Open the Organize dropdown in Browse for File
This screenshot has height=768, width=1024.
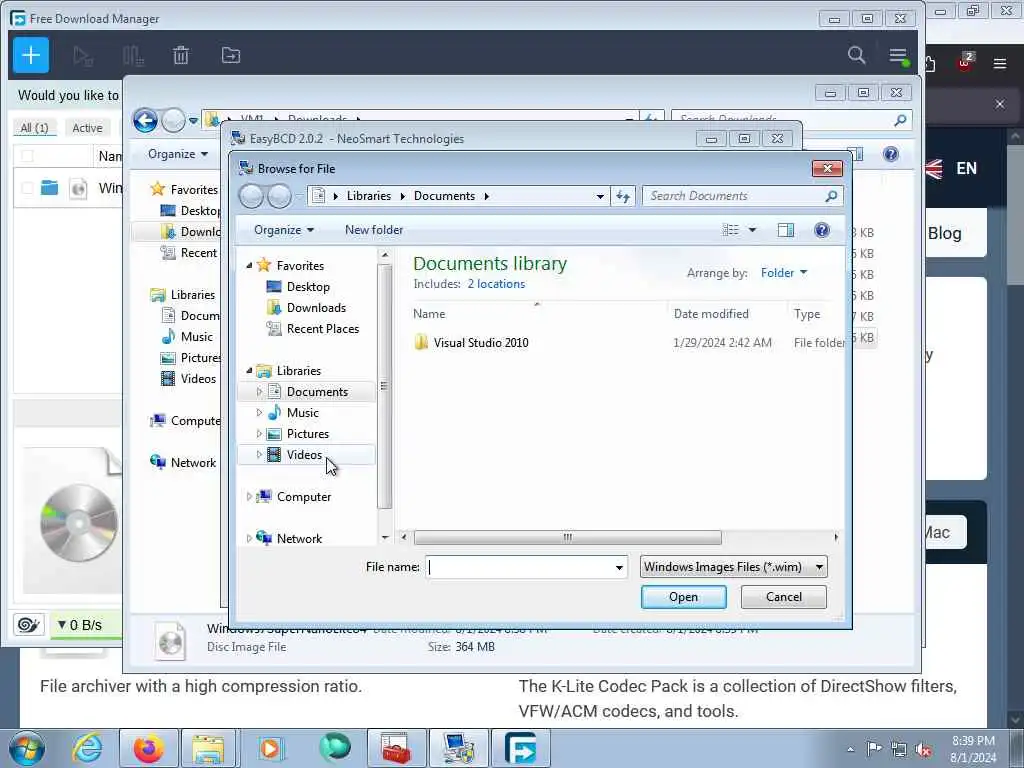(283, 230)
